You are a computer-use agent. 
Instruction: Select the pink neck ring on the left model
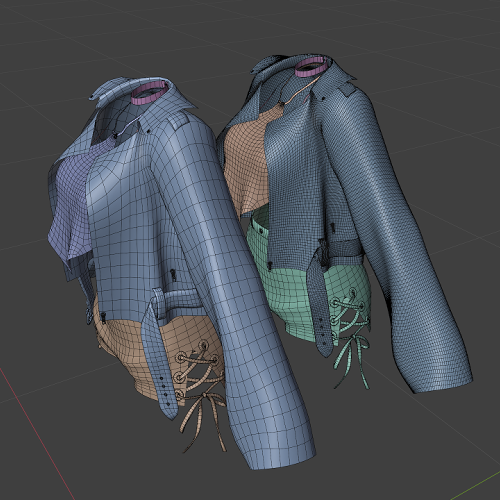pyautogui.click(x=149, y=92)
